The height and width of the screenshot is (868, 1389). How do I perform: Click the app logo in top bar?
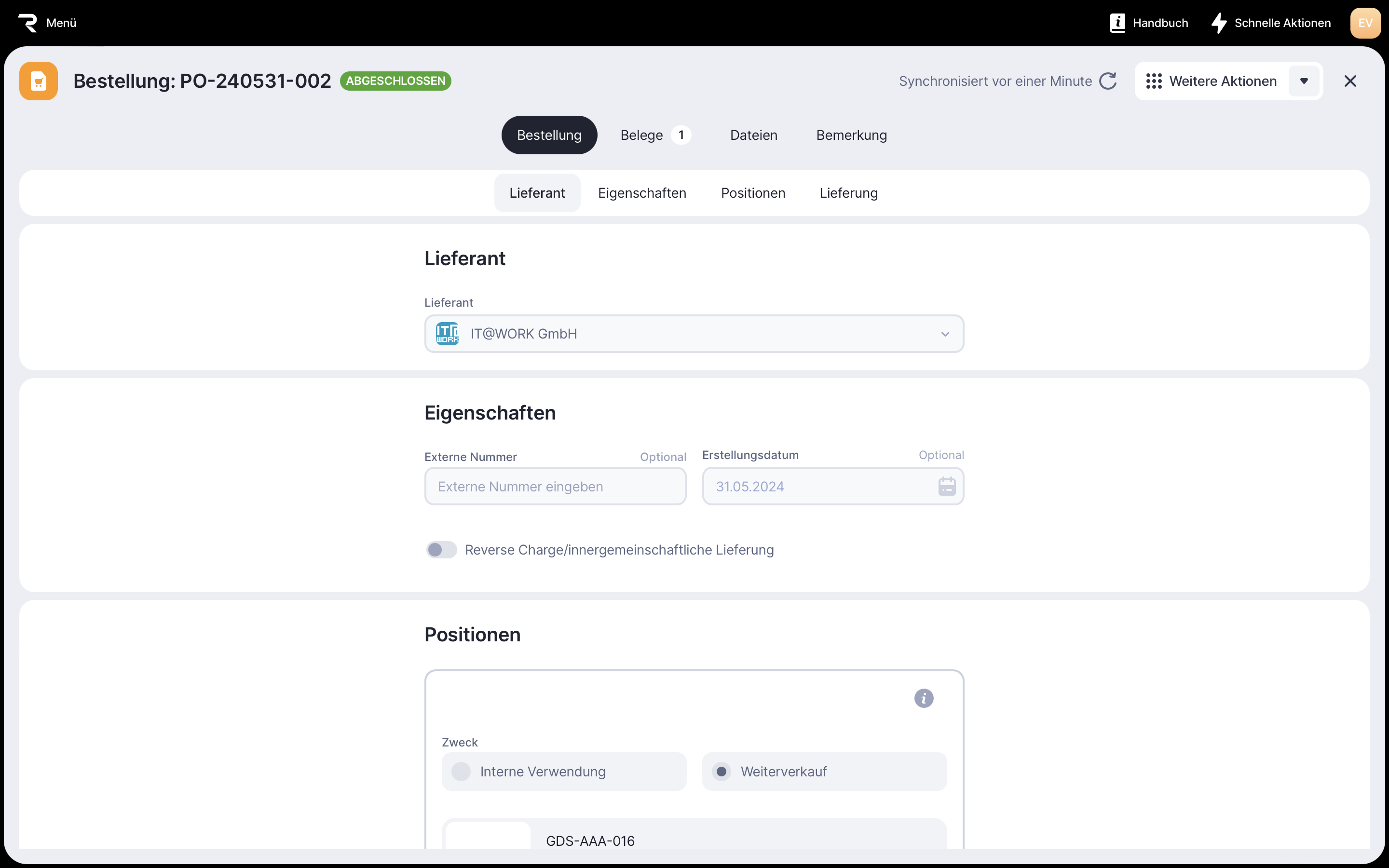(27, 23)
